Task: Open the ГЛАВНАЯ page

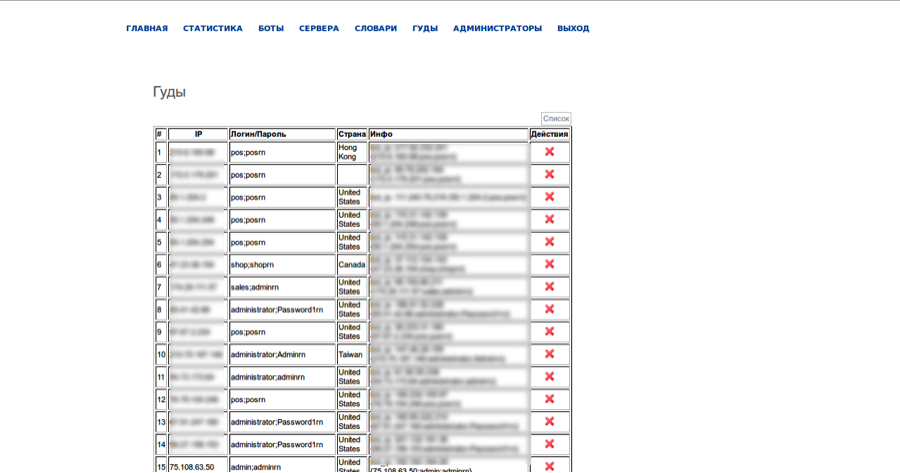Action: tap(147, 29)
